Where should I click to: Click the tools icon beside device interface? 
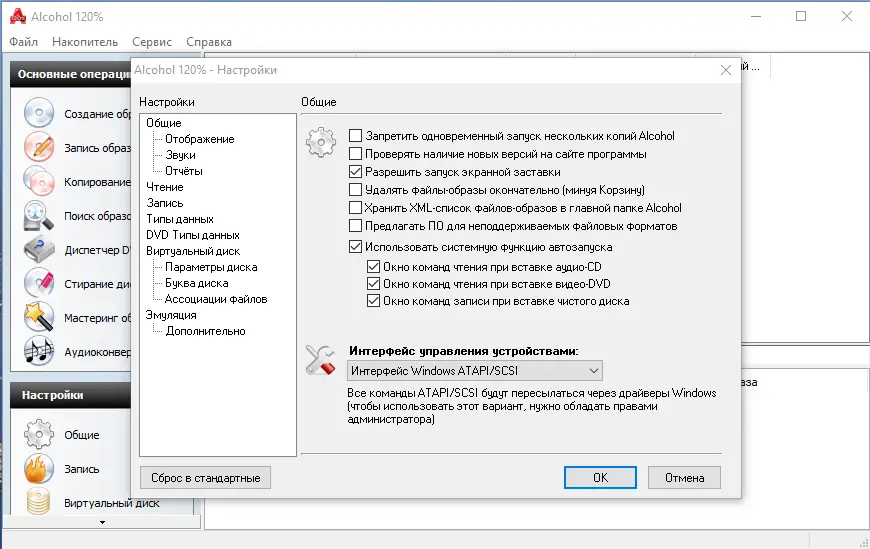321,360
